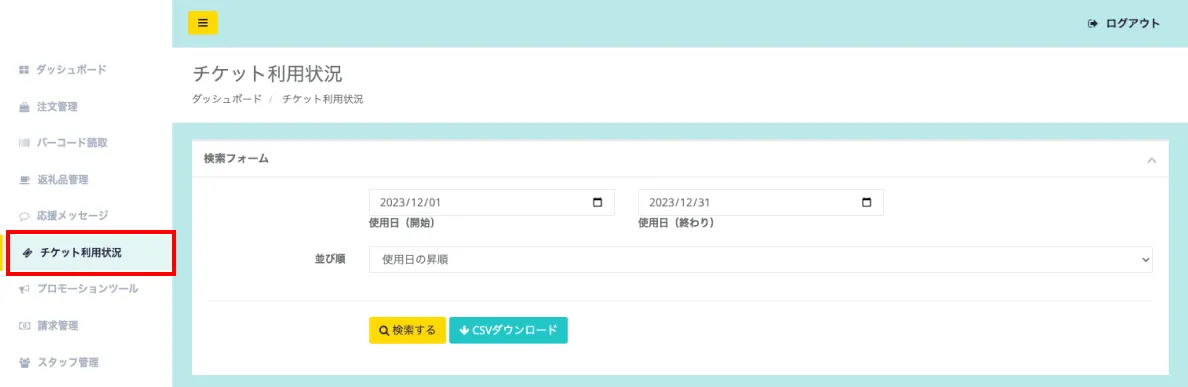The height and width of the screenshot is (387, 1188).
Task: Click the start date field 2023/12/01
Action: click(491, 202)
